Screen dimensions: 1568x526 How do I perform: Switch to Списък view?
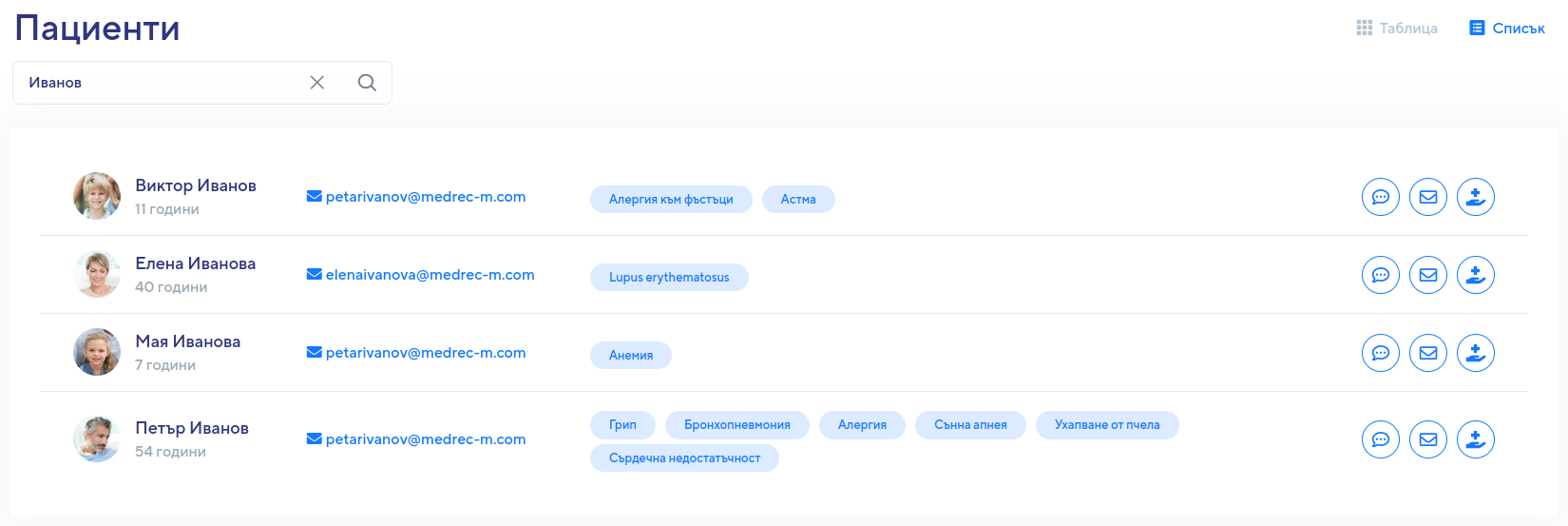coord(1507,29)
